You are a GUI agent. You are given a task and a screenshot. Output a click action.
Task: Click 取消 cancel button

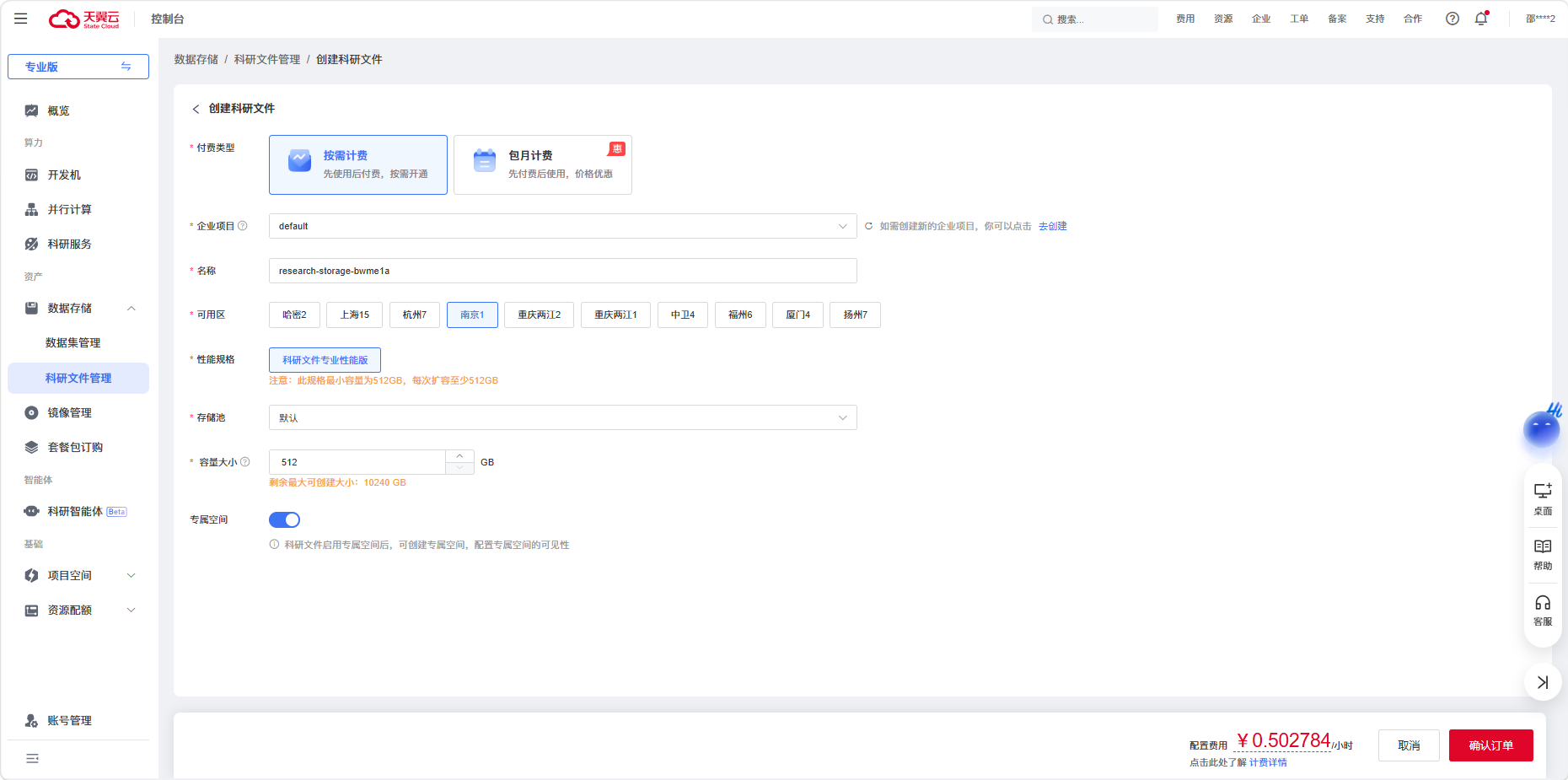tap(1409, 745)
